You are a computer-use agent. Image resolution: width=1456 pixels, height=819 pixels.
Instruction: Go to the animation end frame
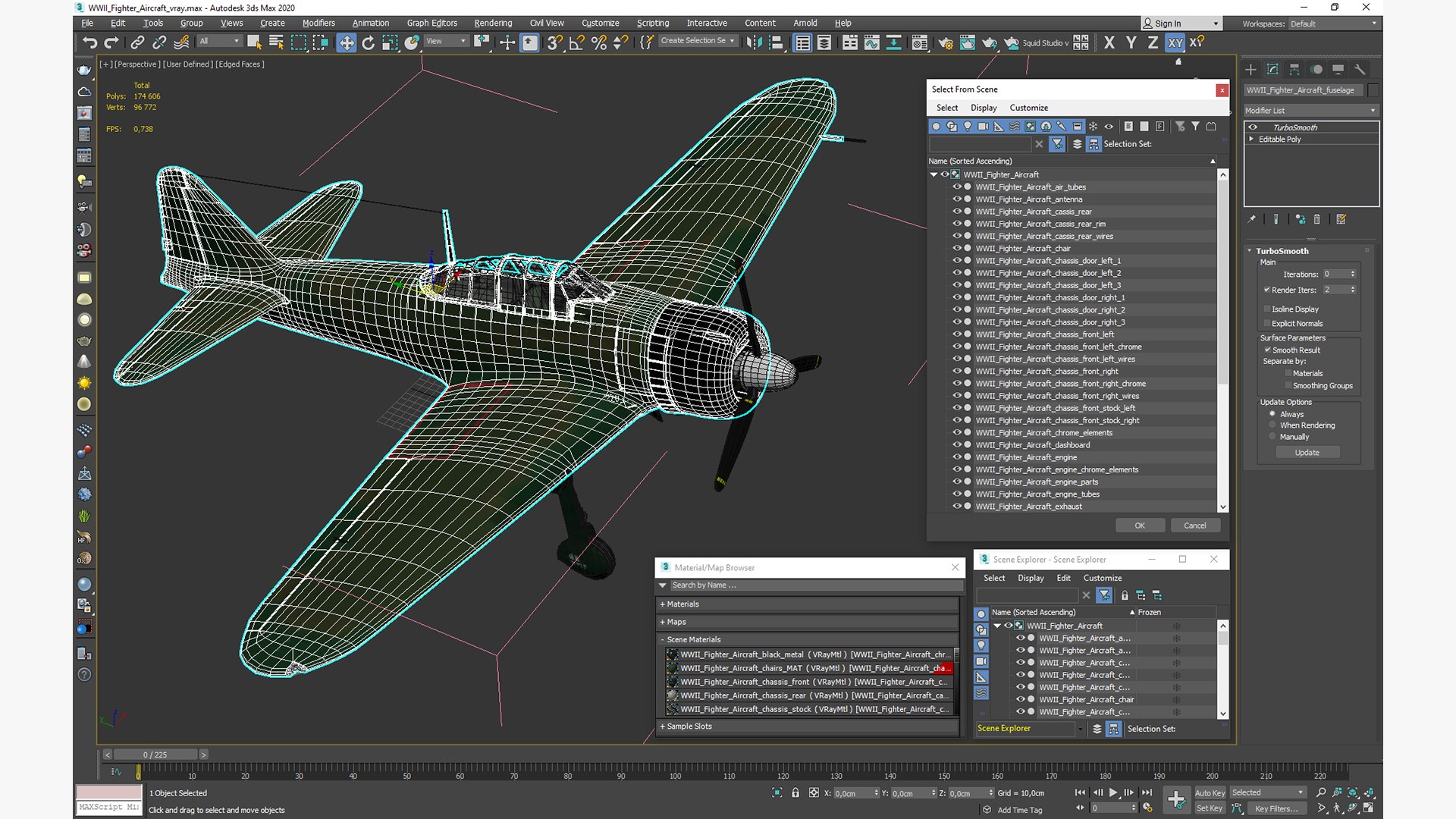click(1147, 792)
